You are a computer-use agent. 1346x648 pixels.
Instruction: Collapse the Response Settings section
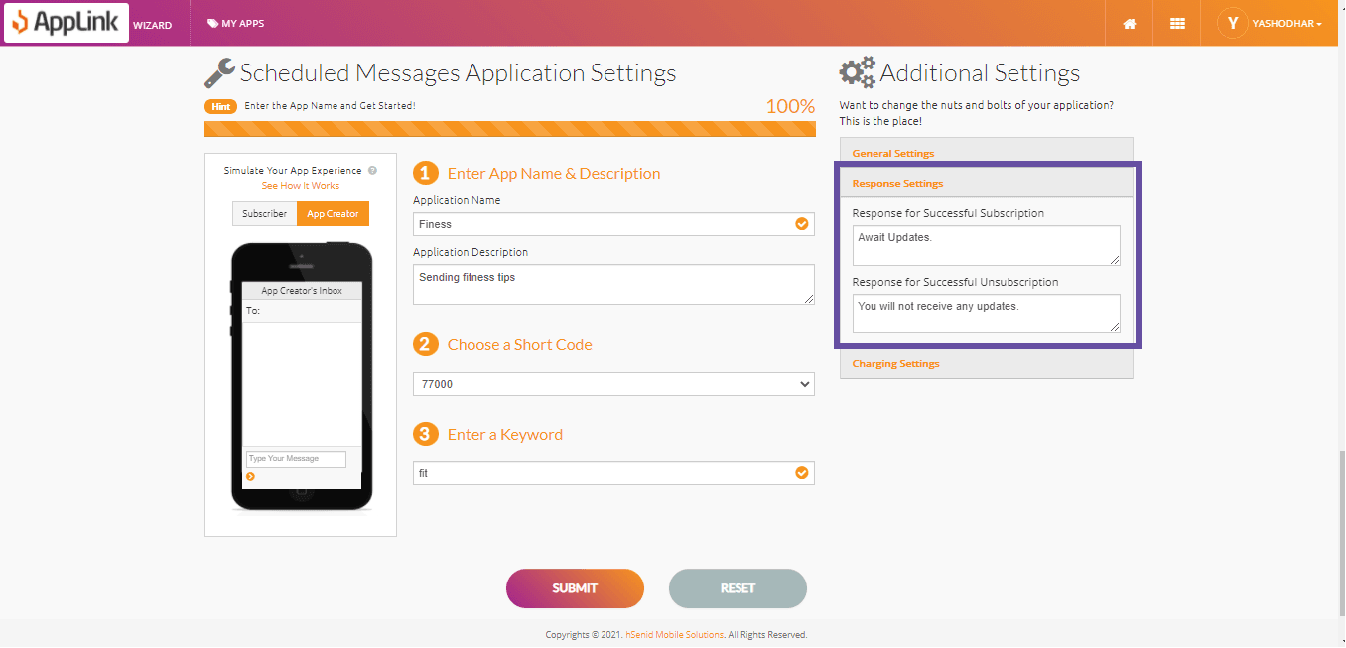point(987,183)
